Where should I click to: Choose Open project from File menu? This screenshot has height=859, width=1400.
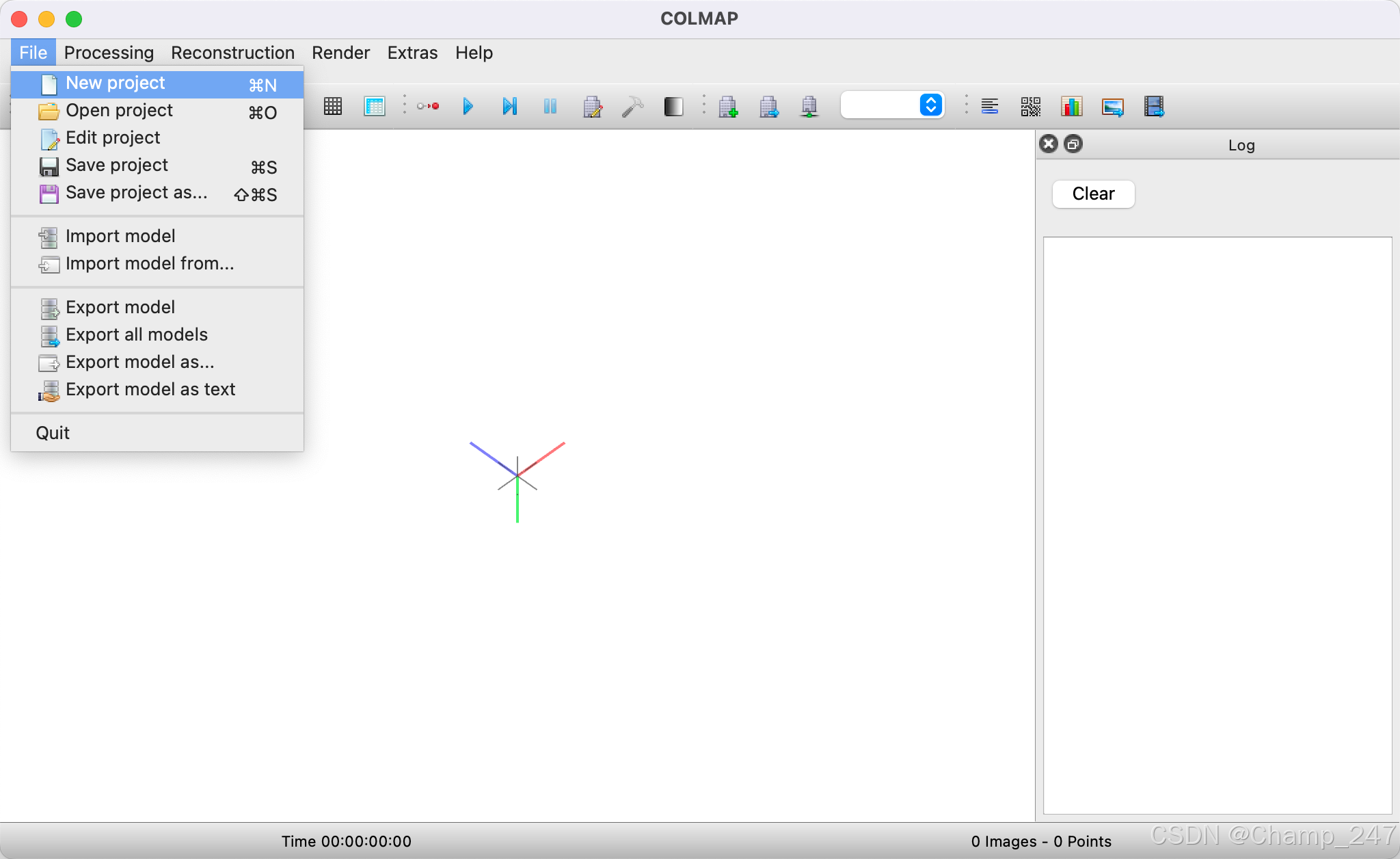point(119,111)
